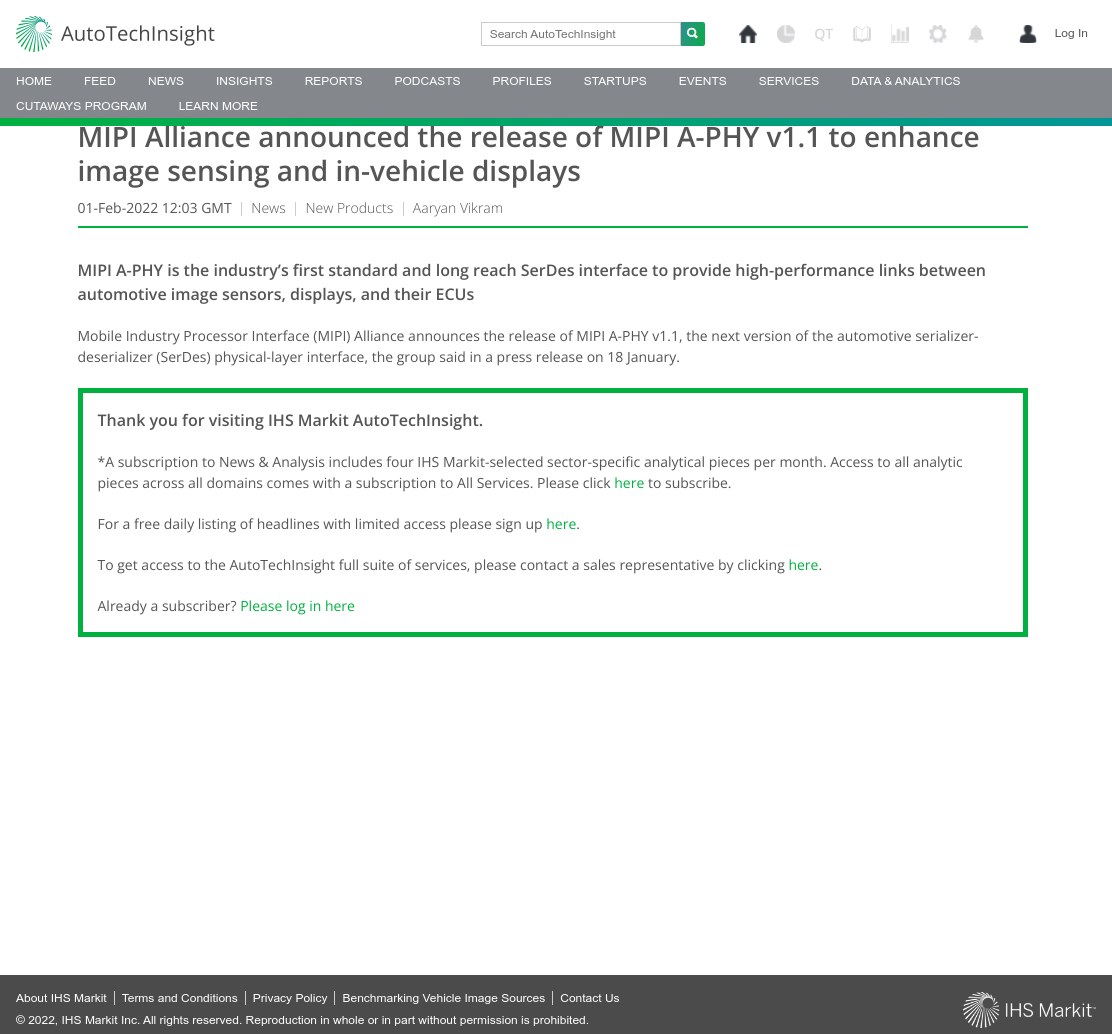The height and width of the screenshot is (1034, 1112).
Task: Open the INSIGHTS menu item
Action: (244, 81)
